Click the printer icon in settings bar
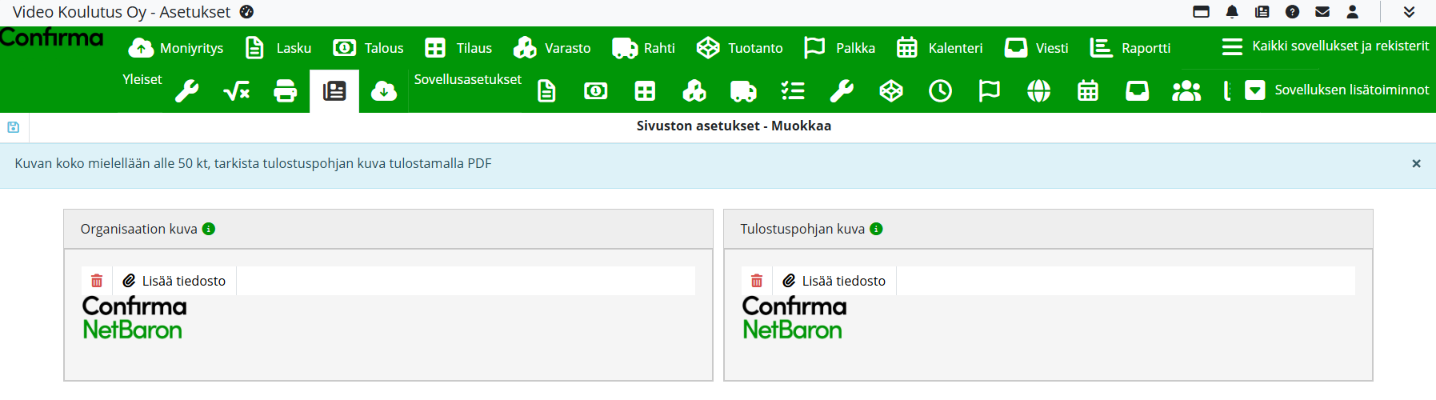The image size is (1436, 400). tap(286, 92)
